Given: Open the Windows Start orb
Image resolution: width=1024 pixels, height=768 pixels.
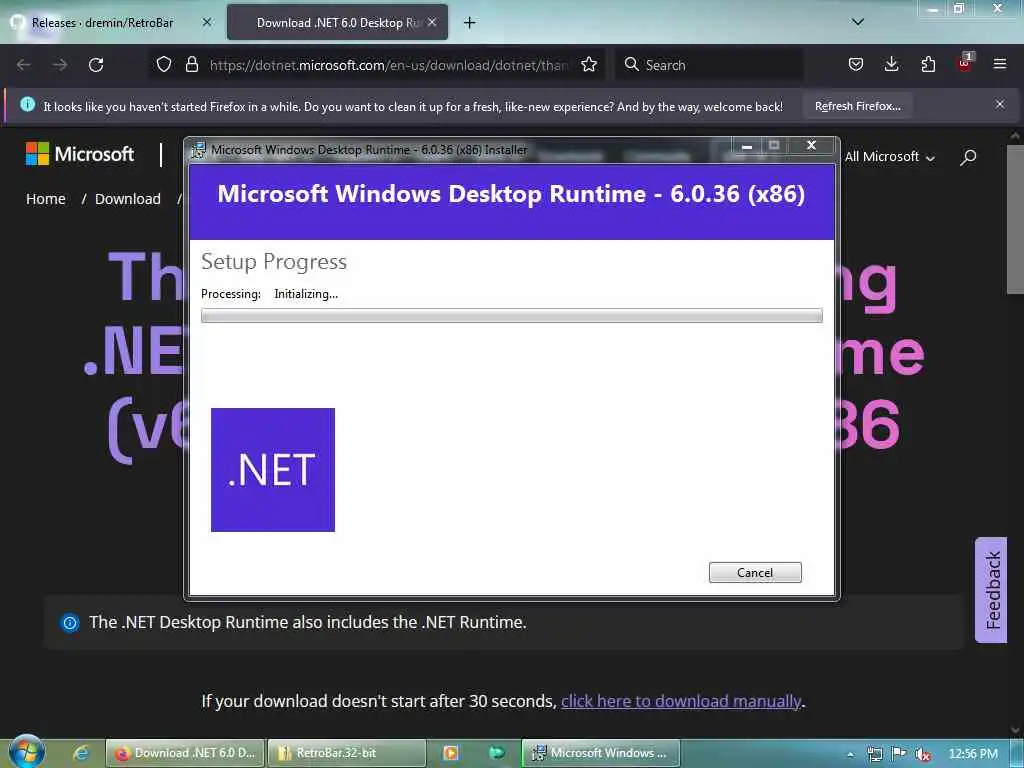Looking at the screenshot, I should tap(27, 752).
